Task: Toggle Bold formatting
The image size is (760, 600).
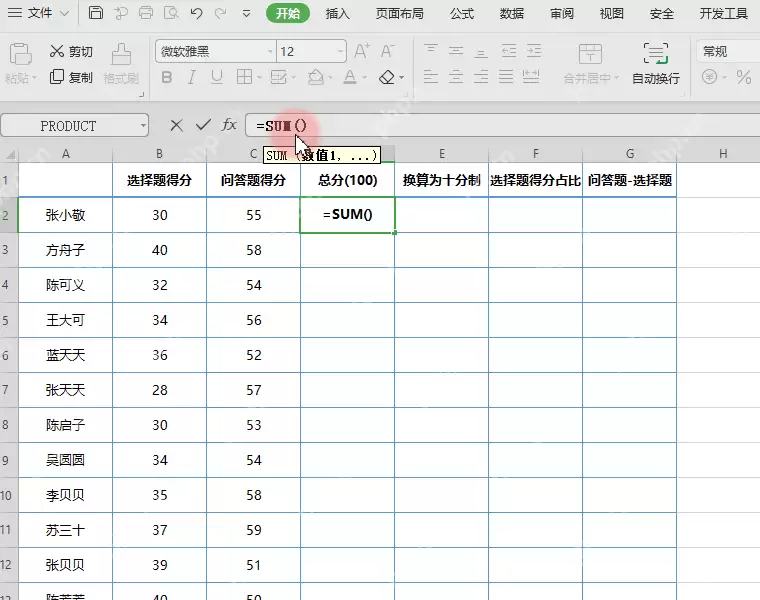Action: 167,77
